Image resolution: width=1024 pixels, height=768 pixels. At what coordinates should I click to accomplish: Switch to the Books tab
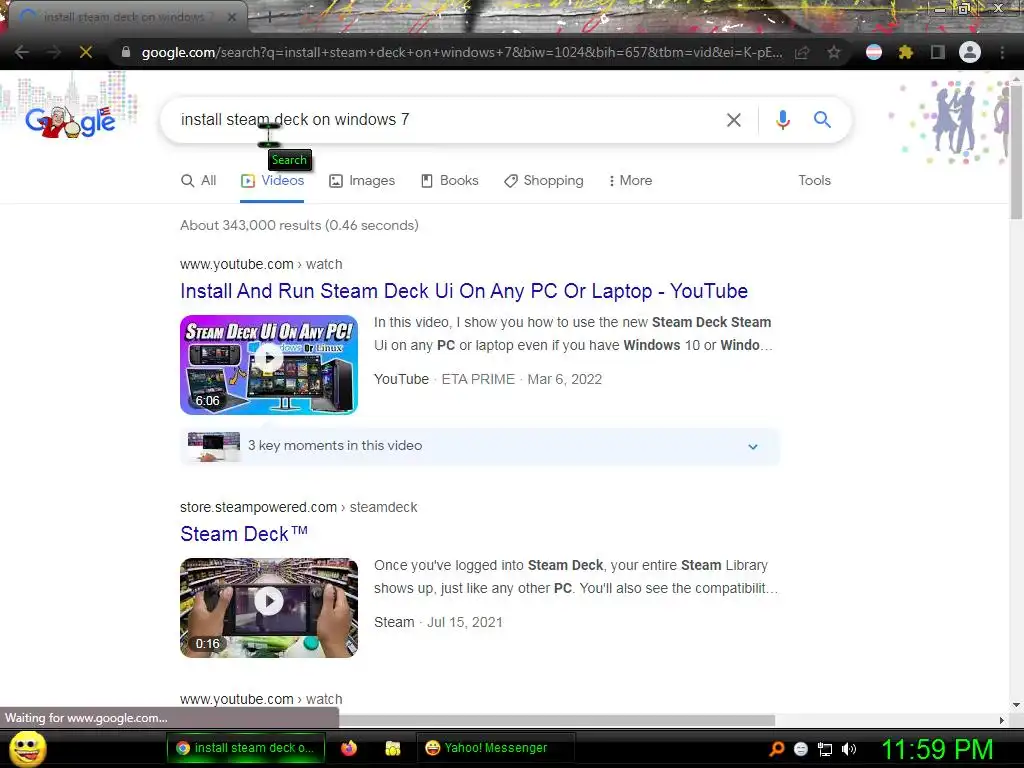449,181
